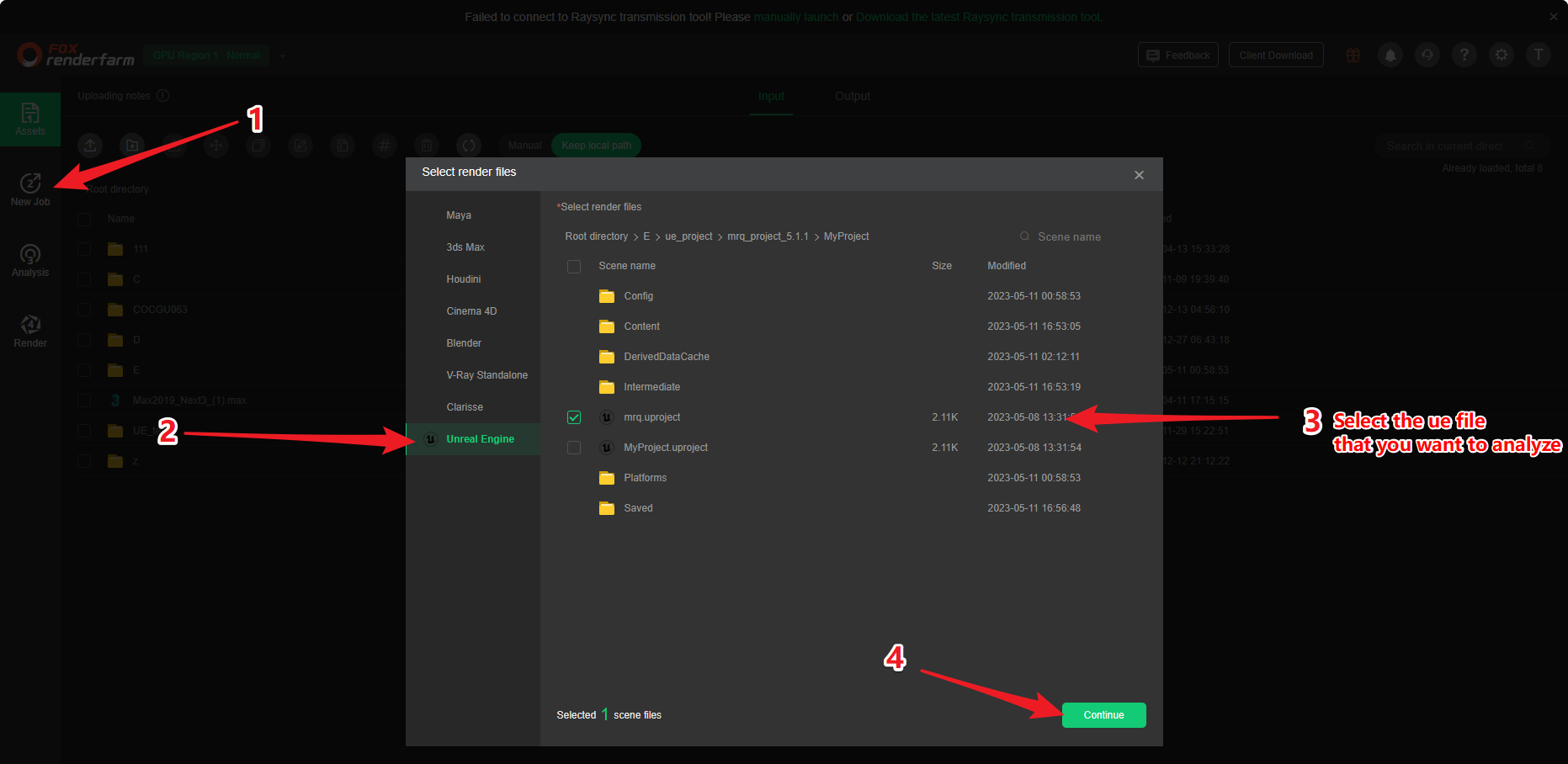Click the Download latest Raysync tool link
This screenshot has height=764, width=1568.
[977, 17]
